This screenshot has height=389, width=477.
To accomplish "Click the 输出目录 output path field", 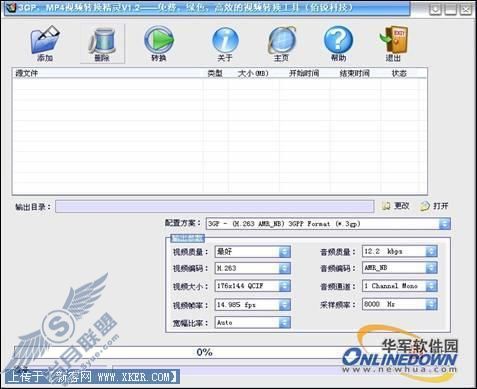I will tap(214, 206).
